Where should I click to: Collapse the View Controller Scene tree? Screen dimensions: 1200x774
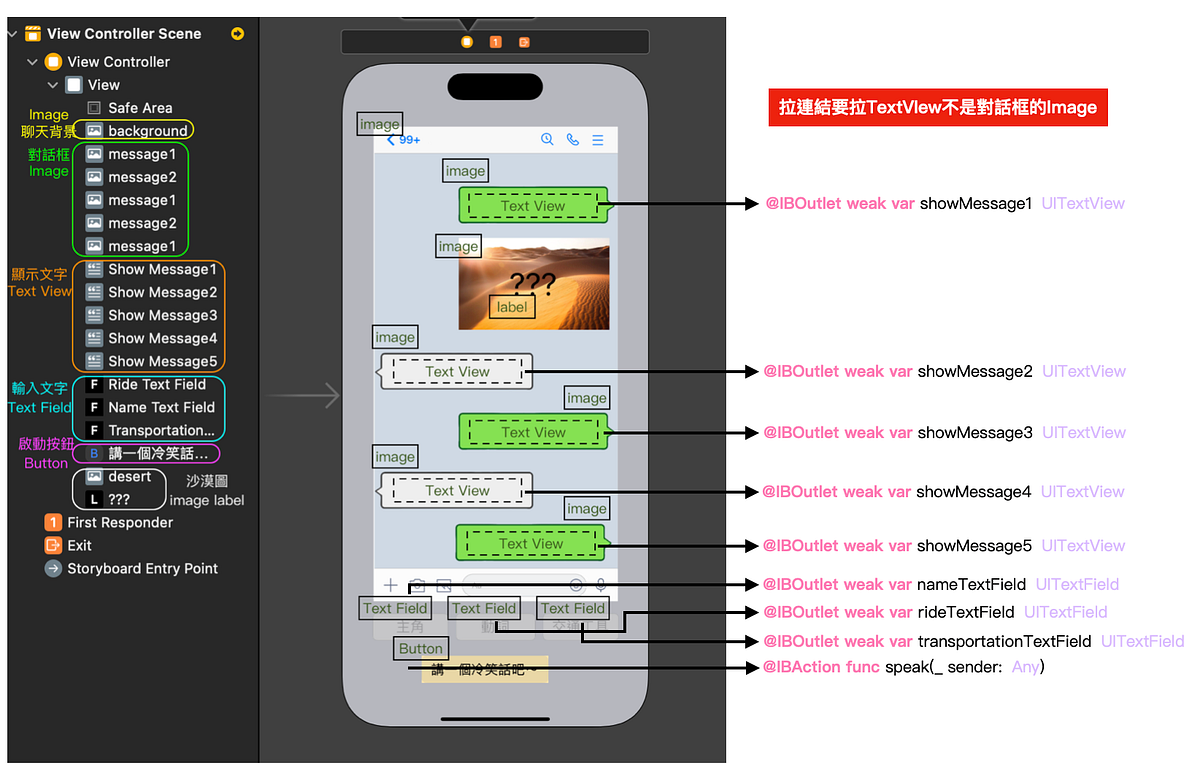point(12,33)
